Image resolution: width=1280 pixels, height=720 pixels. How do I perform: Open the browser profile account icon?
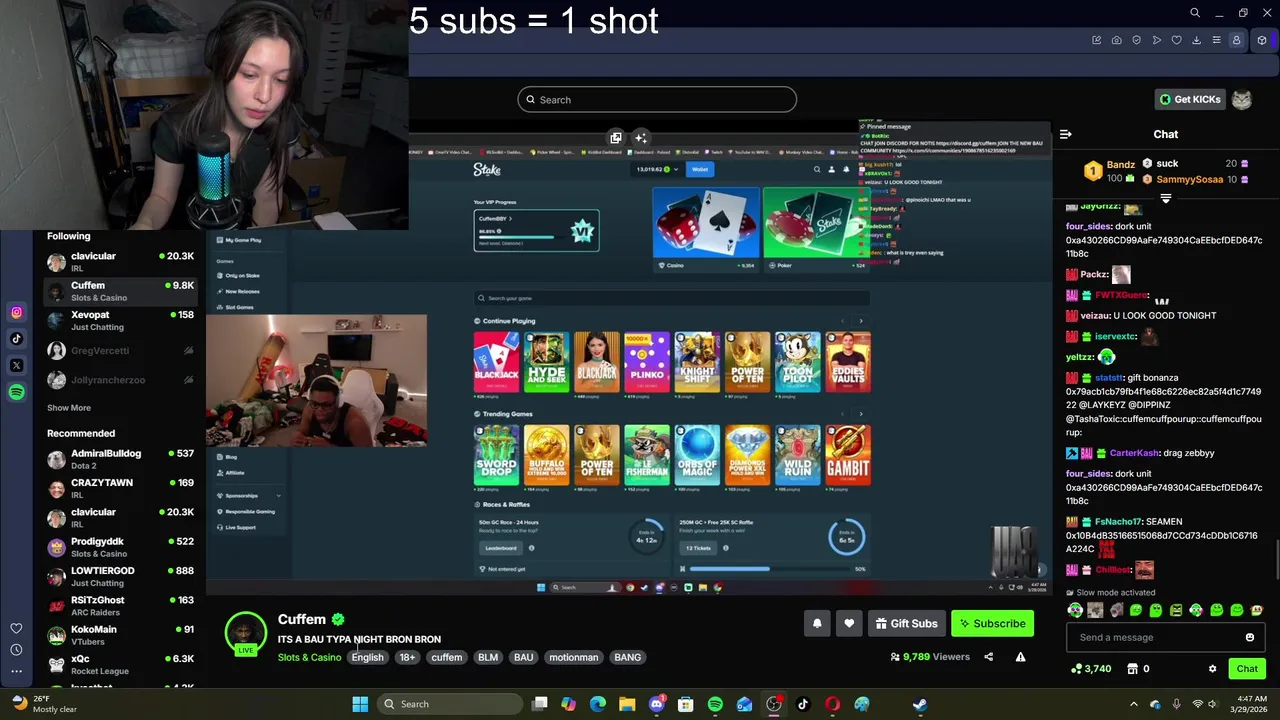click(1237, 40)
